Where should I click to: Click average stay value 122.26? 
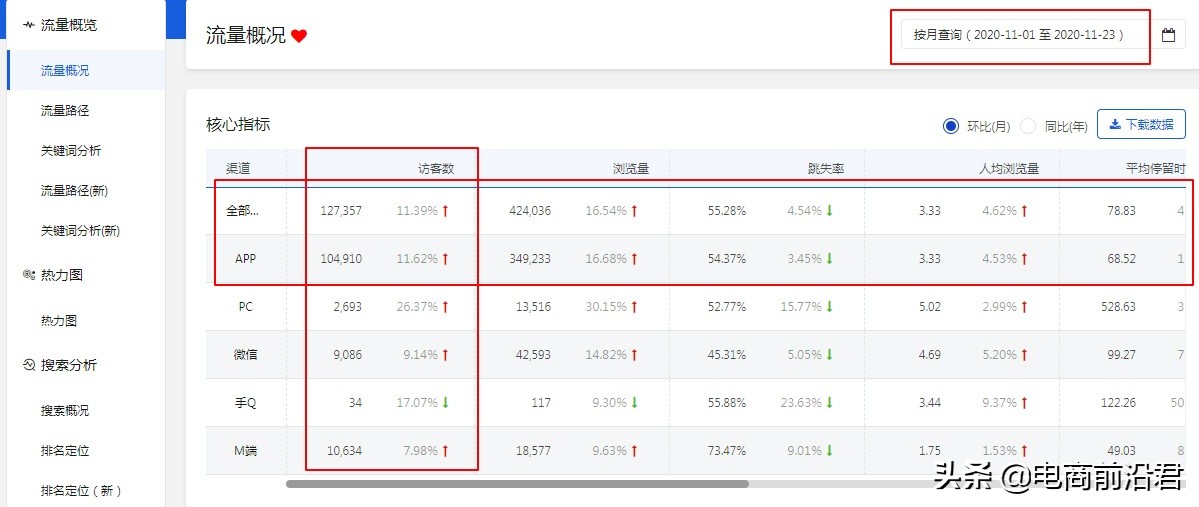[1118, 403]
